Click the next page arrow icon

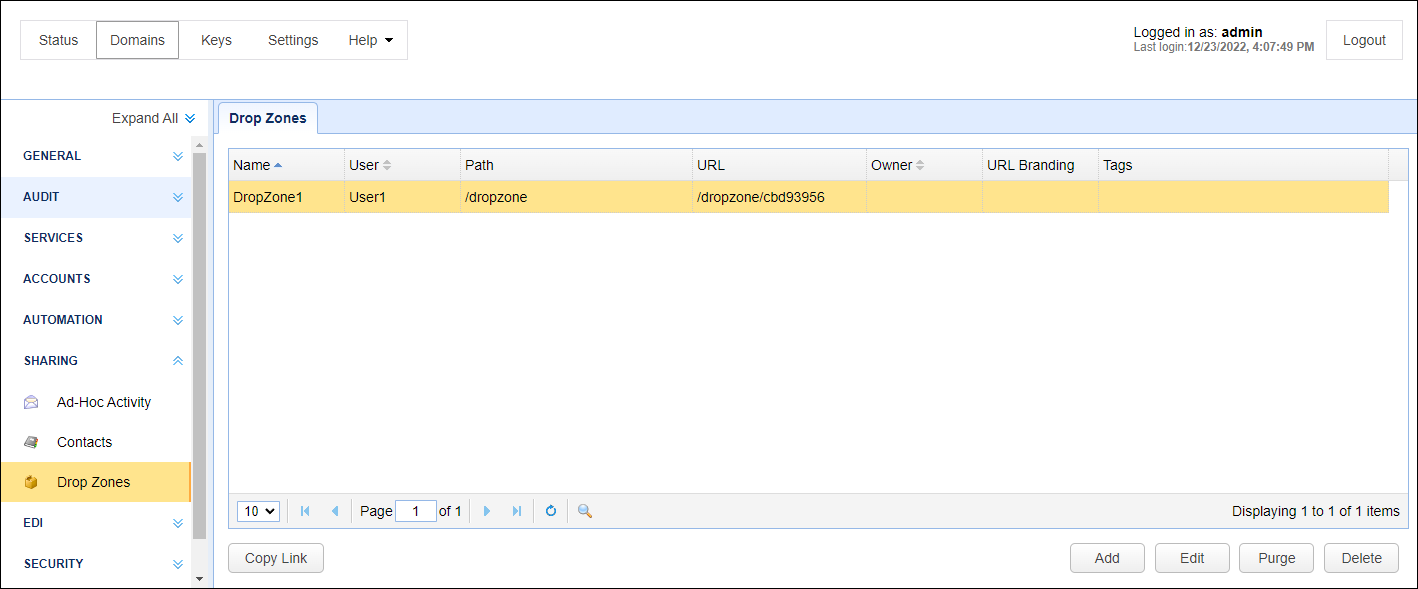point(487,511)
